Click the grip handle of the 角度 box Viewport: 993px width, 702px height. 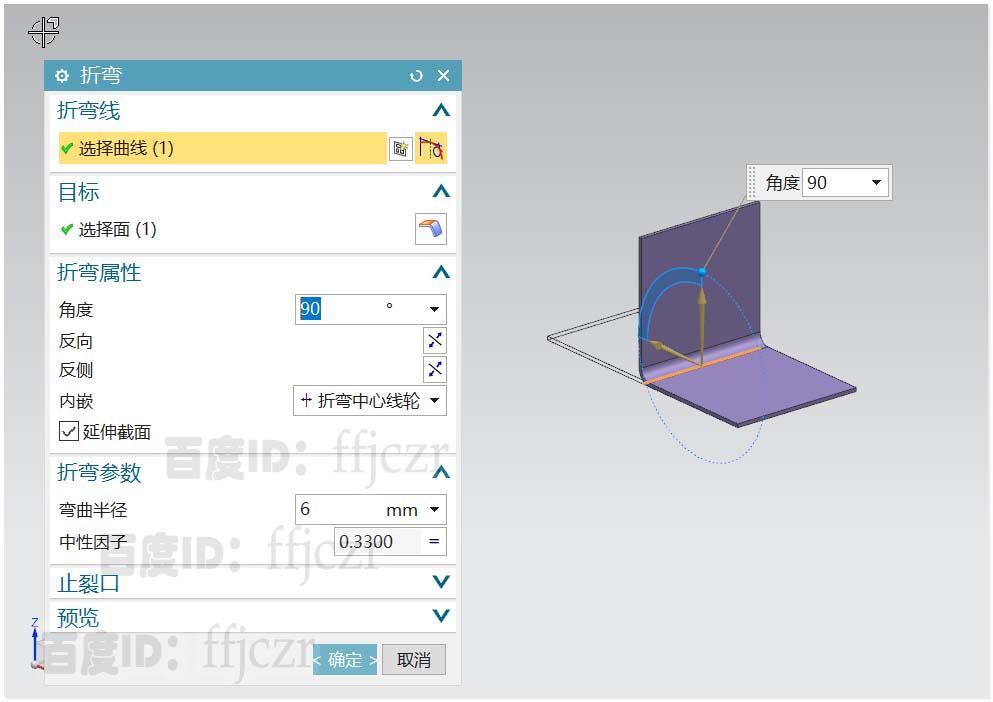click(x=752, y=182)
